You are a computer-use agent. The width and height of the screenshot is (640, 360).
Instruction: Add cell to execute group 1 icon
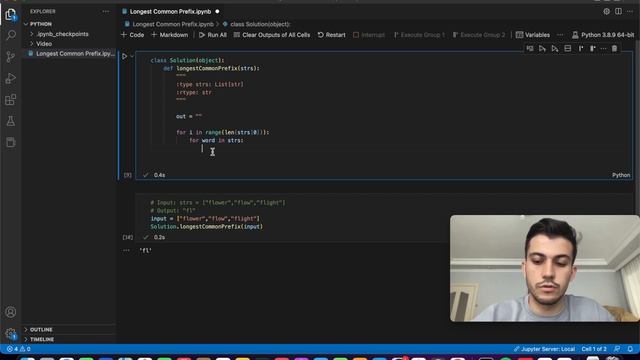[x=580, y=49]
